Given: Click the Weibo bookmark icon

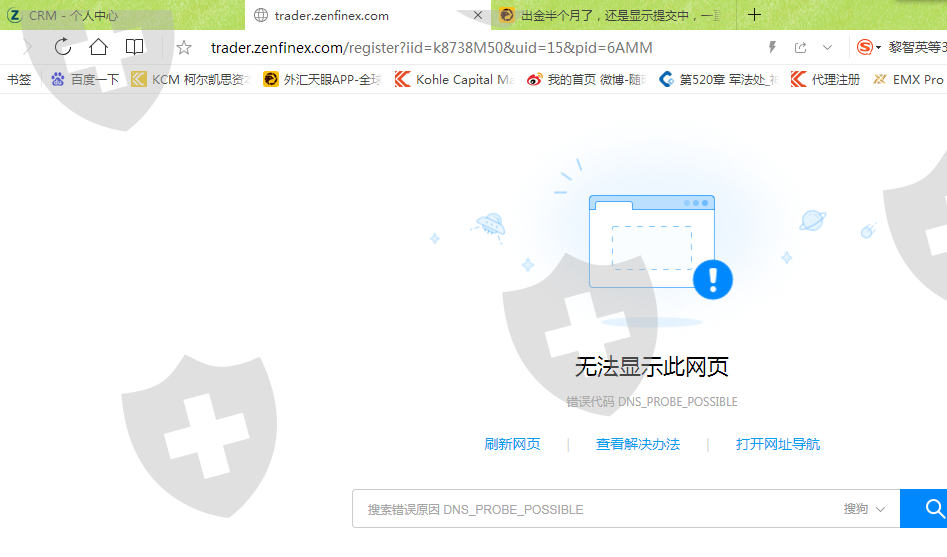Looking at the screenshot, I should tap(534, 79).
